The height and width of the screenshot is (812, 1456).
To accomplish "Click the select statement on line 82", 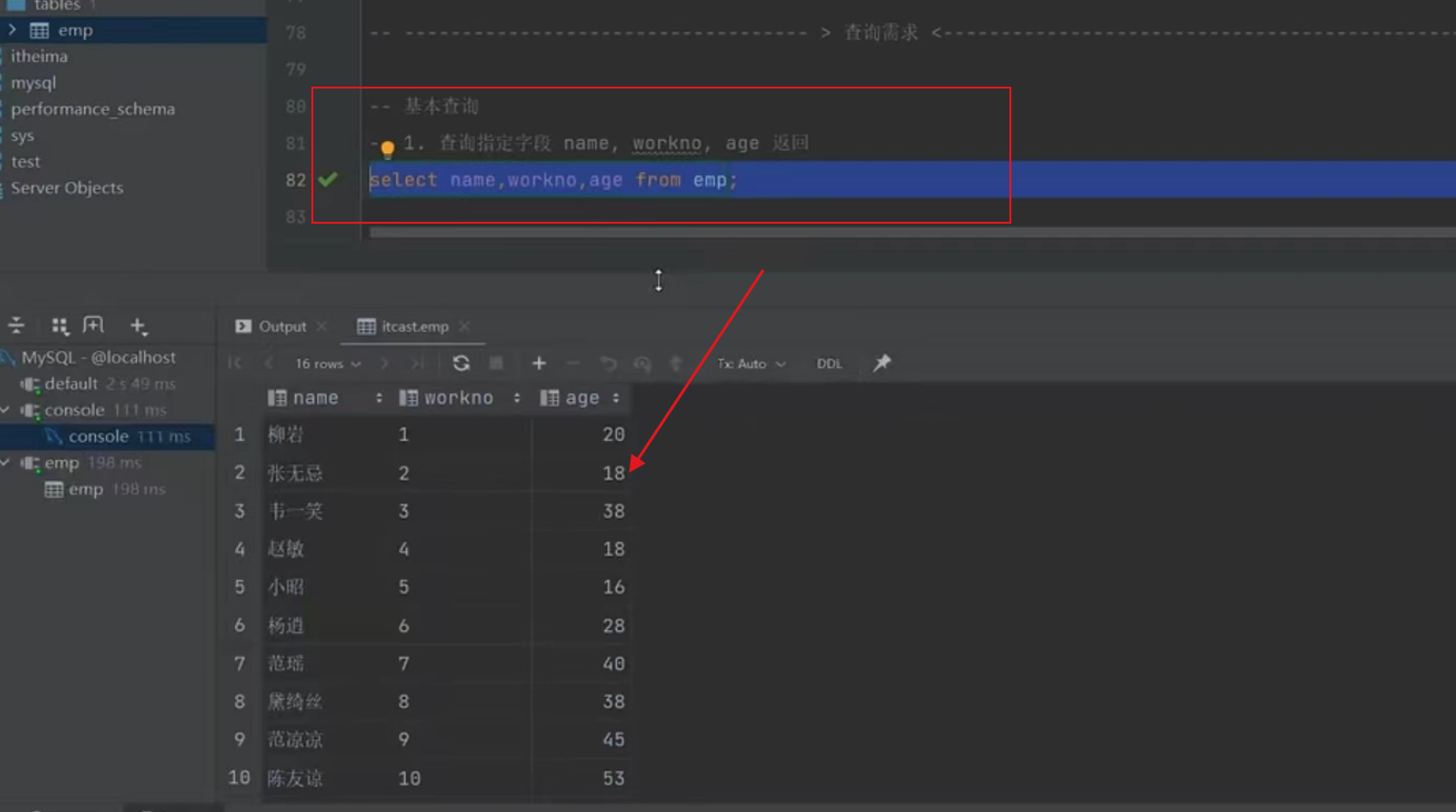I will pos(553,180).
